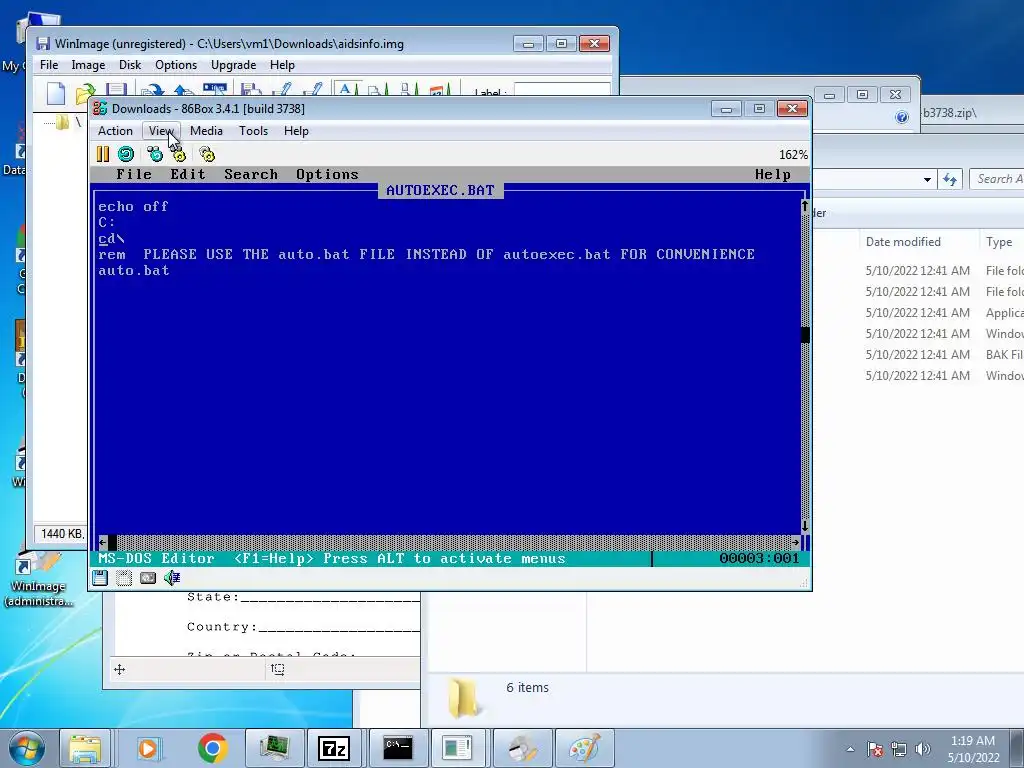The height and width of the screenshot is (768, 1024).
Task: Sort Explorer list by Type column
Action: [x=1002, y=242]
